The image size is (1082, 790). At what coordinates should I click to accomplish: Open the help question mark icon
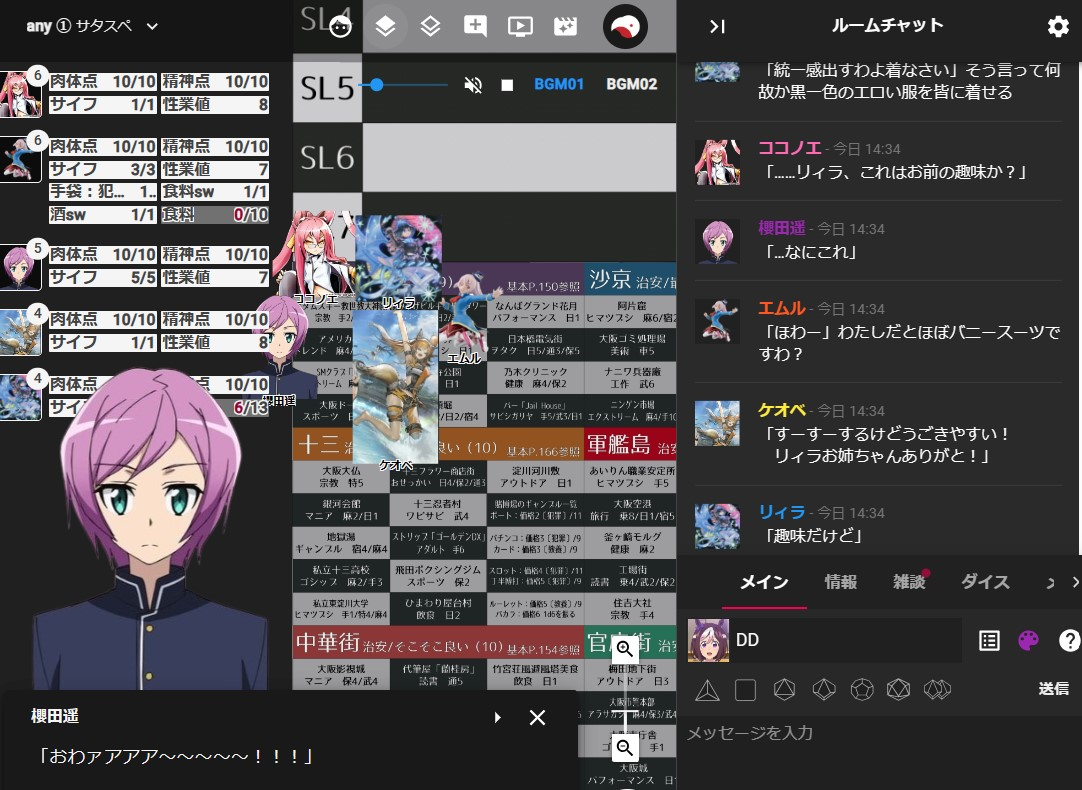(1069, 641)
